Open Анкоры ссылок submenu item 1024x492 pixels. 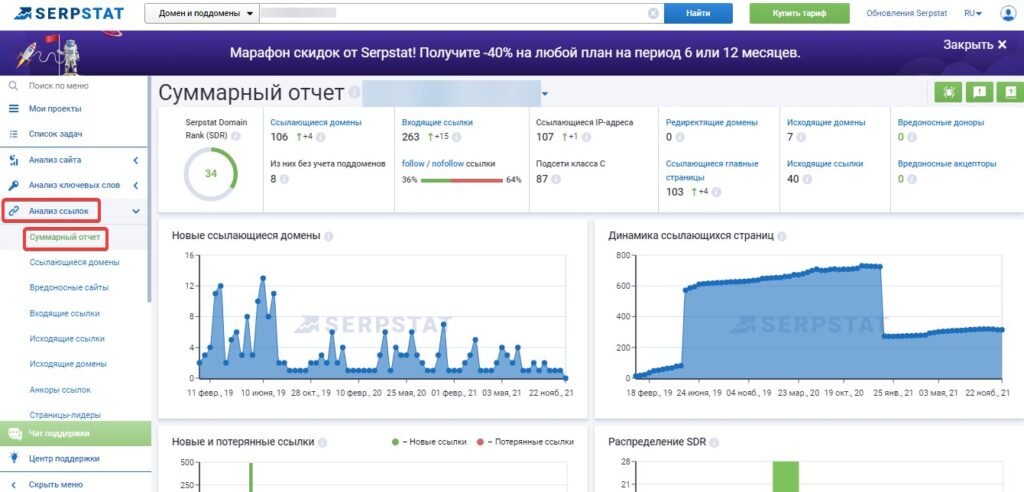pyautogui.click(x=60, y=389)
